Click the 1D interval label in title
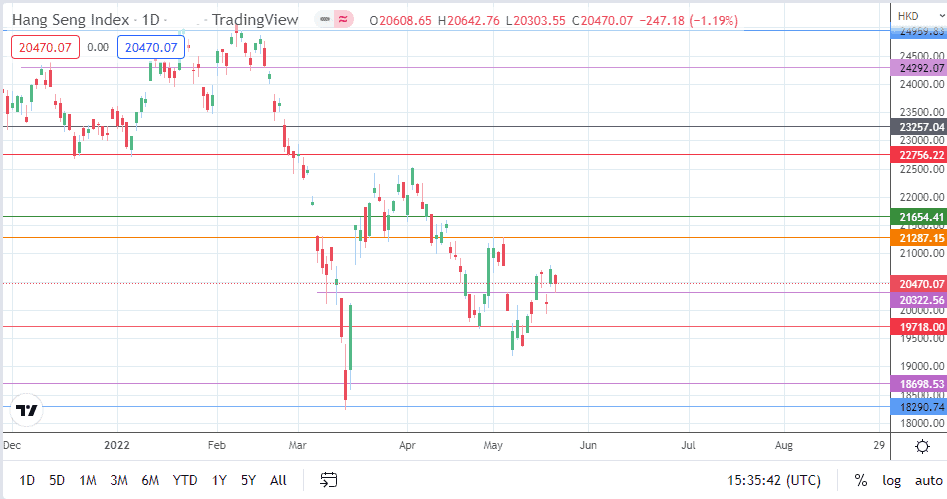Image resolution: width=947 pixels, height=499 pixels. tap(150, 20)
